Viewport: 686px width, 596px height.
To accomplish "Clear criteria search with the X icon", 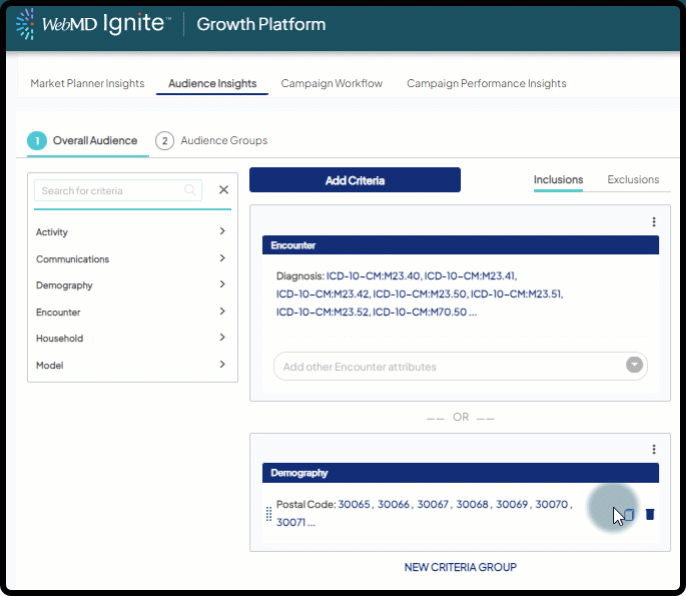I will 223,190.
